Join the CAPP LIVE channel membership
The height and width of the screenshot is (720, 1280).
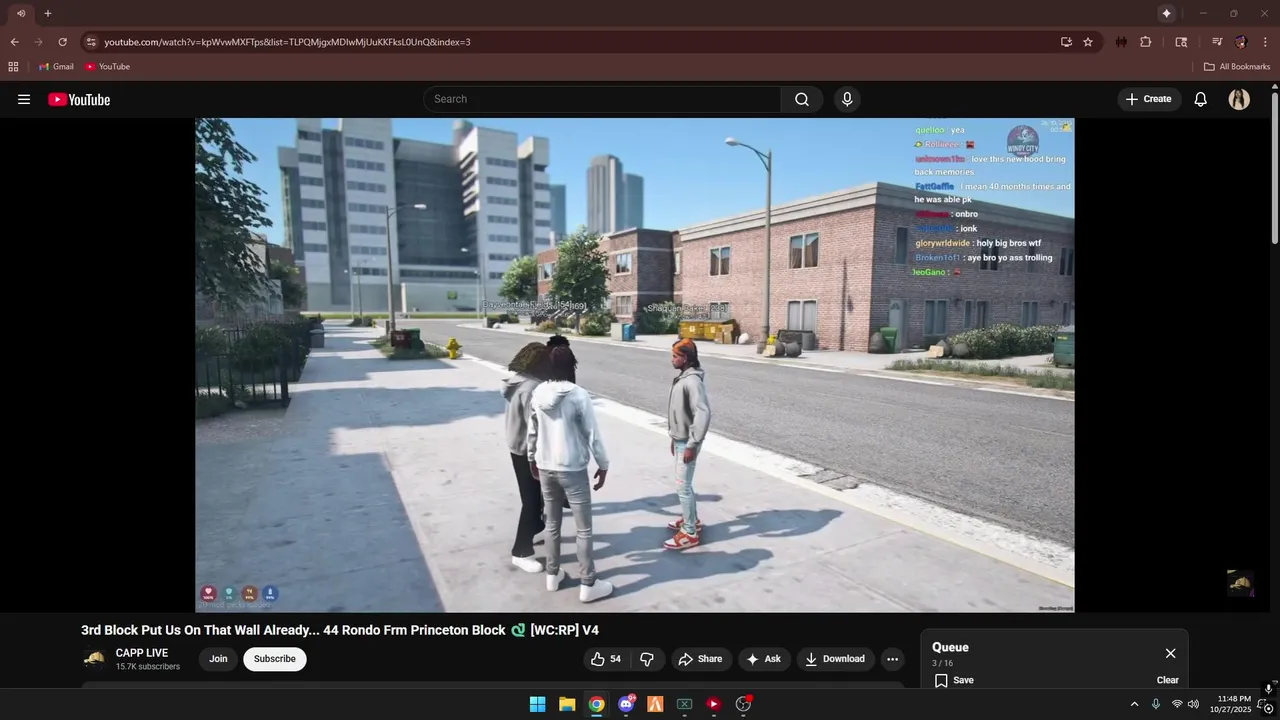tap(218, 659)
